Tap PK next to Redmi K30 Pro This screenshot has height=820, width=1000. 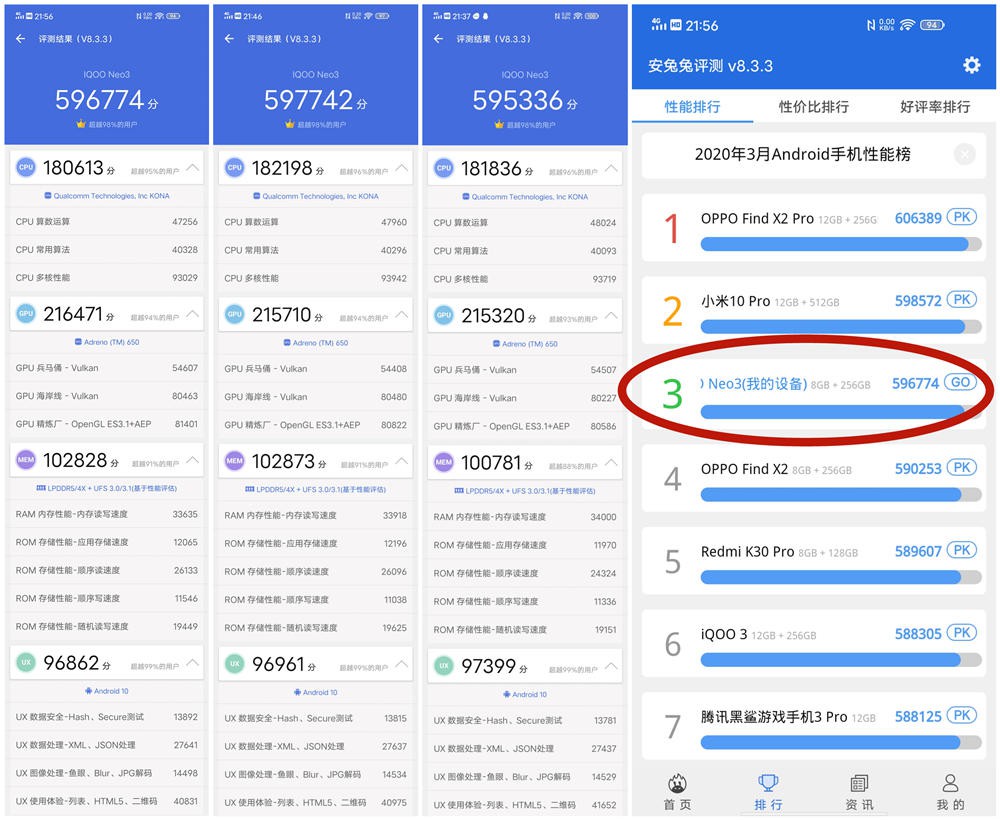point(962,550)
